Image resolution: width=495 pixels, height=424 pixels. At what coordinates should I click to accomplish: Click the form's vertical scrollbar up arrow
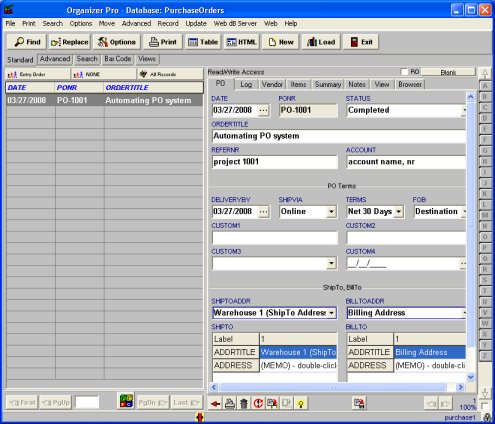click(470, 97)
